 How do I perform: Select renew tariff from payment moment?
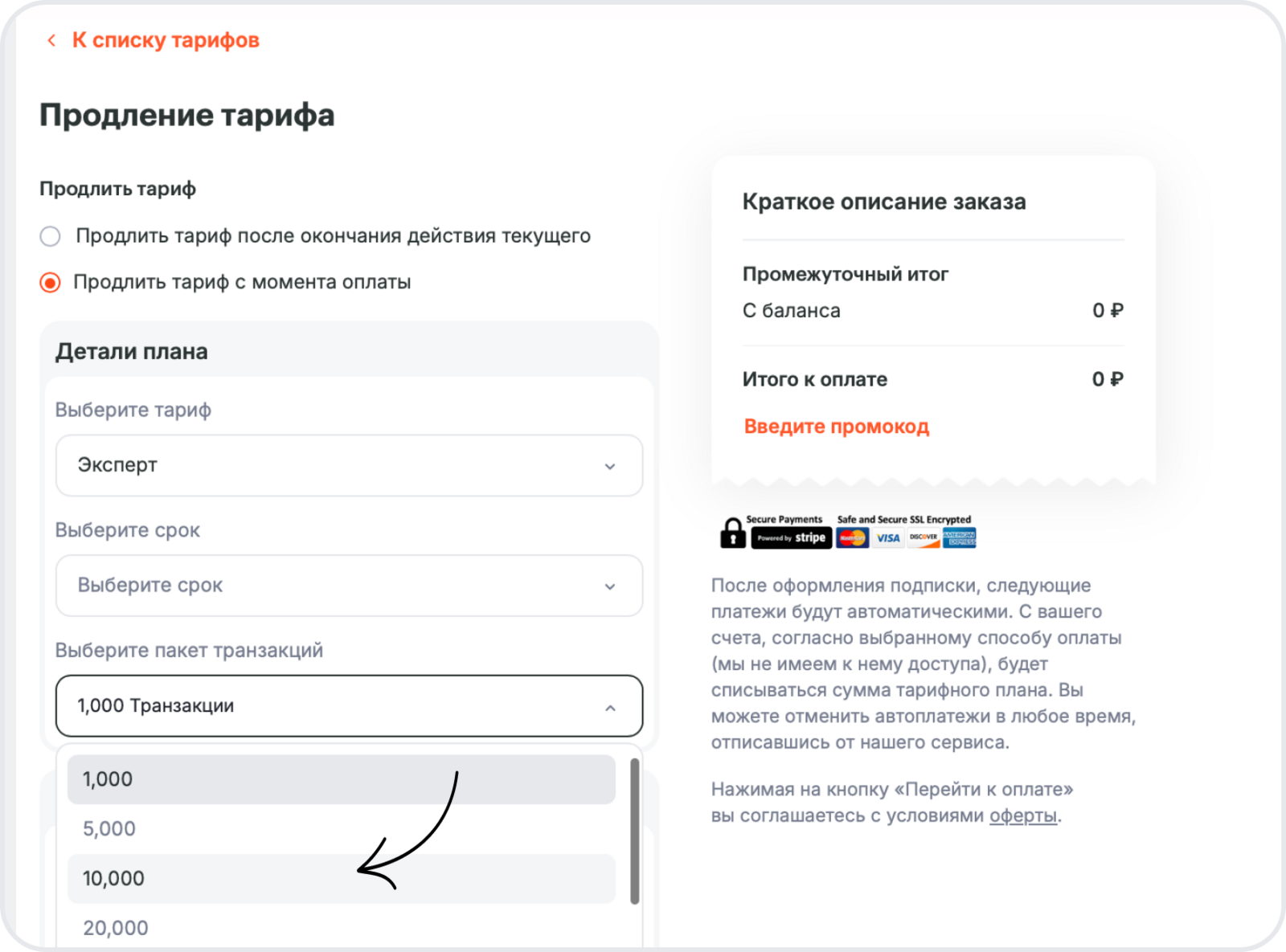click(51, 283)
